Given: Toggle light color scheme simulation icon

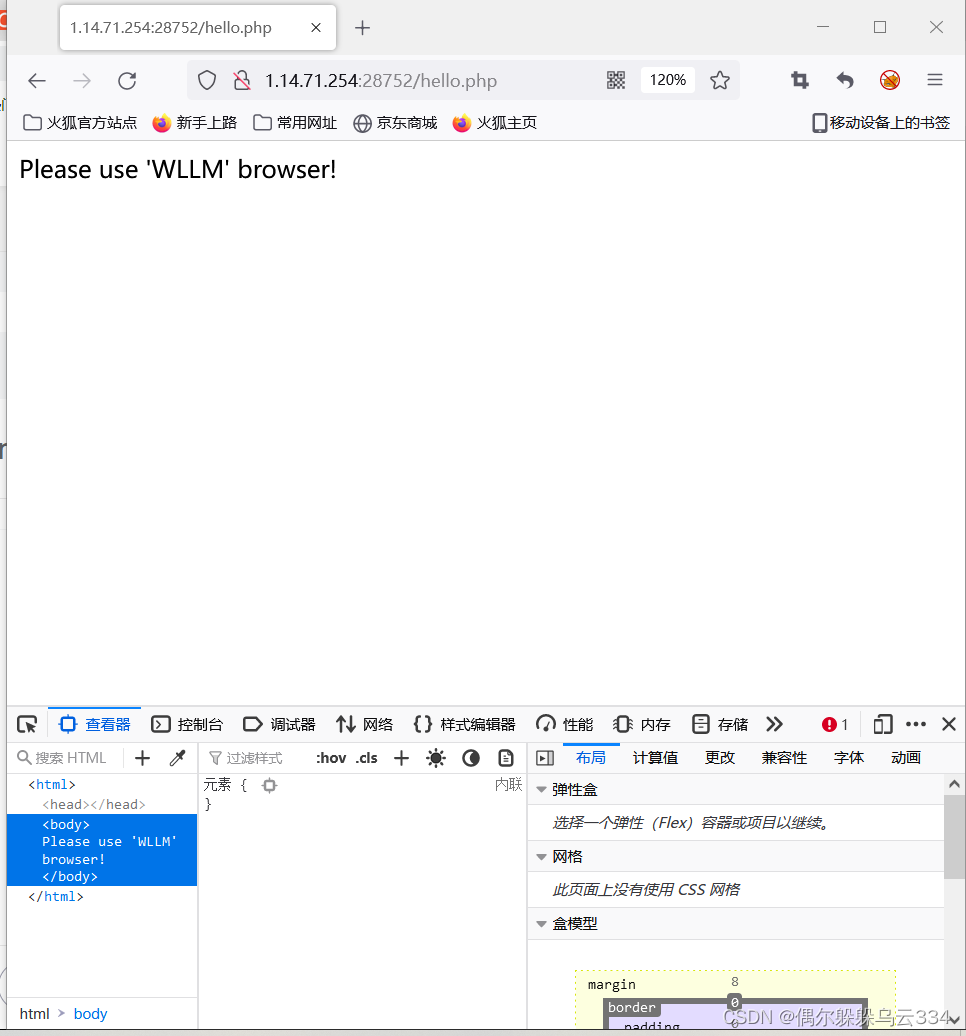Looking at the screenshot, I should (x=436, y=757).
